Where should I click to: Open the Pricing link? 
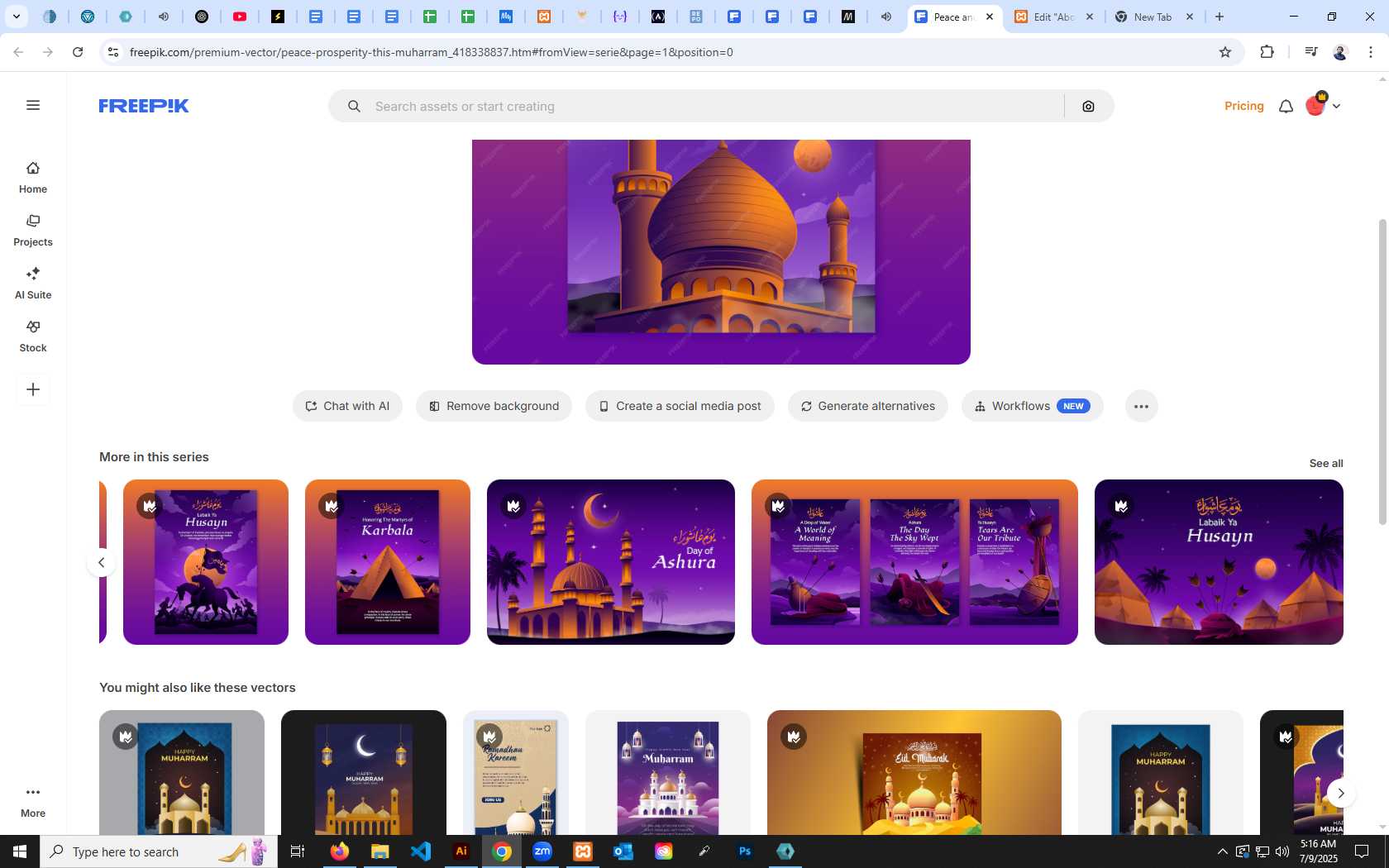point(1243,106)
